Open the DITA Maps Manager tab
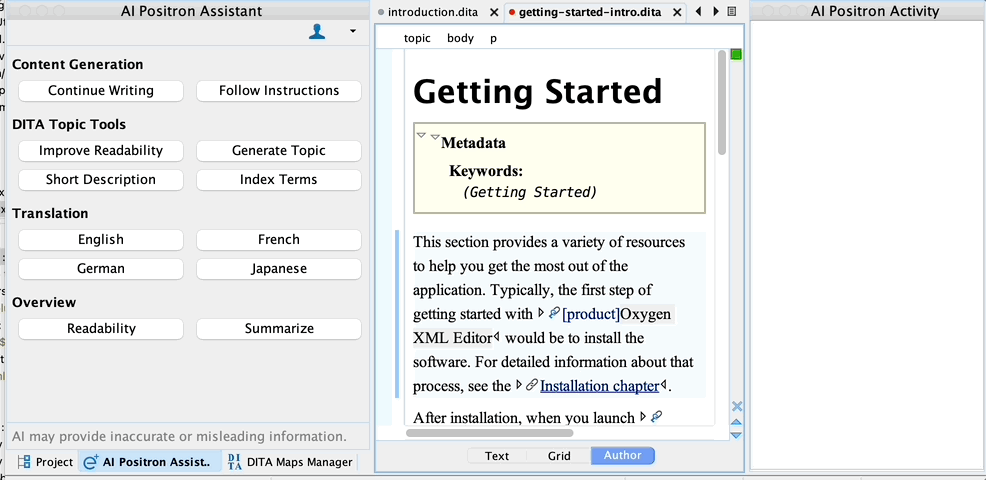 (289, 462)
